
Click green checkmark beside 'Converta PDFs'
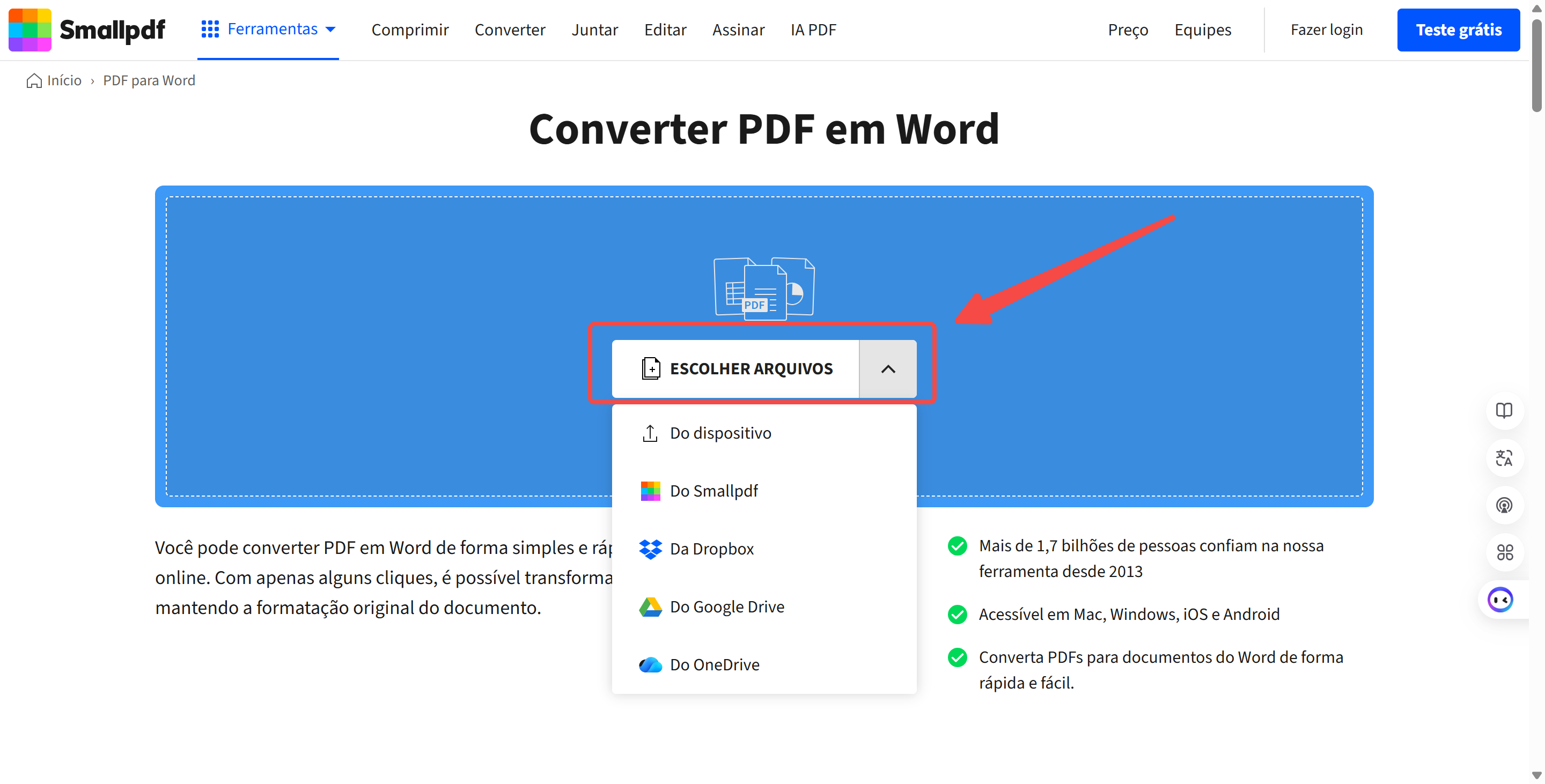[x=957, y=657]
